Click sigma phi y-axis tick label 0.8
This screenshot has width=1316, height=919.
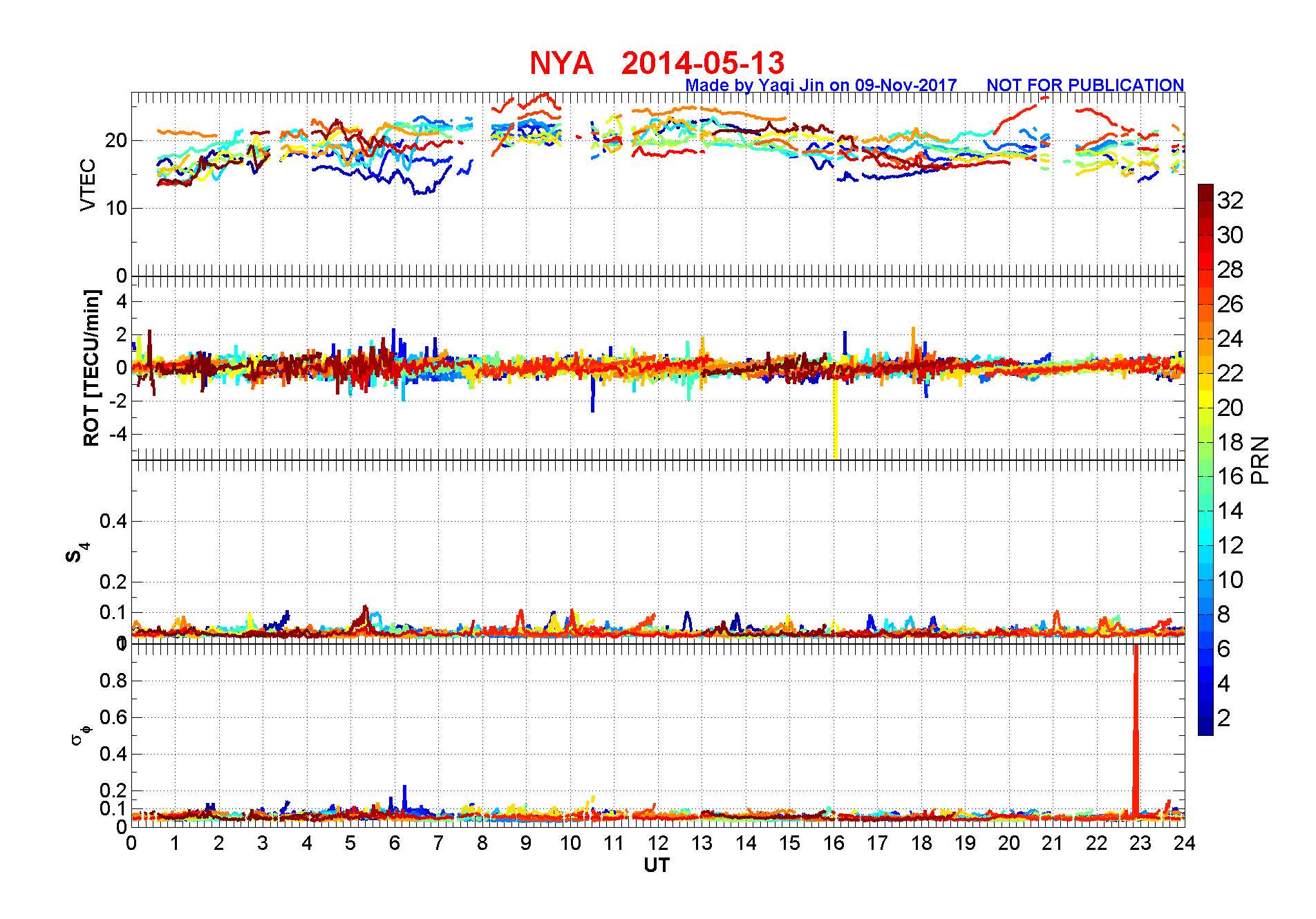(x=113, y=681)
